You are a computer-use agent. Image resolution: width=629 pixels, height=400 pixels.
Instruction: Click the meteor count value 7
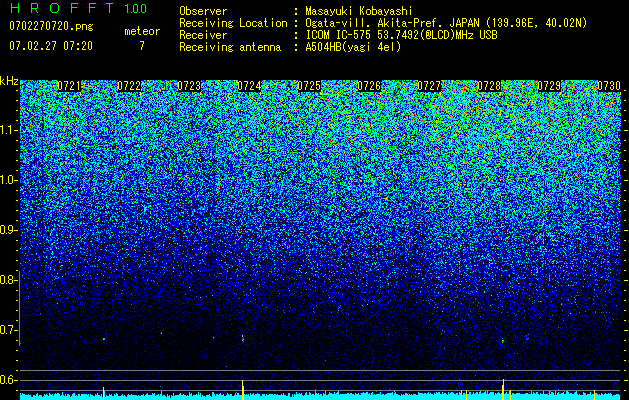[142, 46]
